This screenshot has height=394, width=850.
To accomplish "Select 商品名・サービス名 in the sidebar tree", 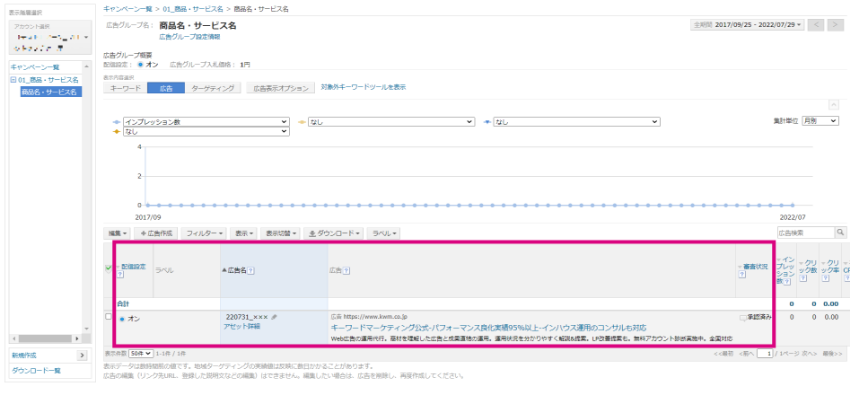I will tap(51, 92).
